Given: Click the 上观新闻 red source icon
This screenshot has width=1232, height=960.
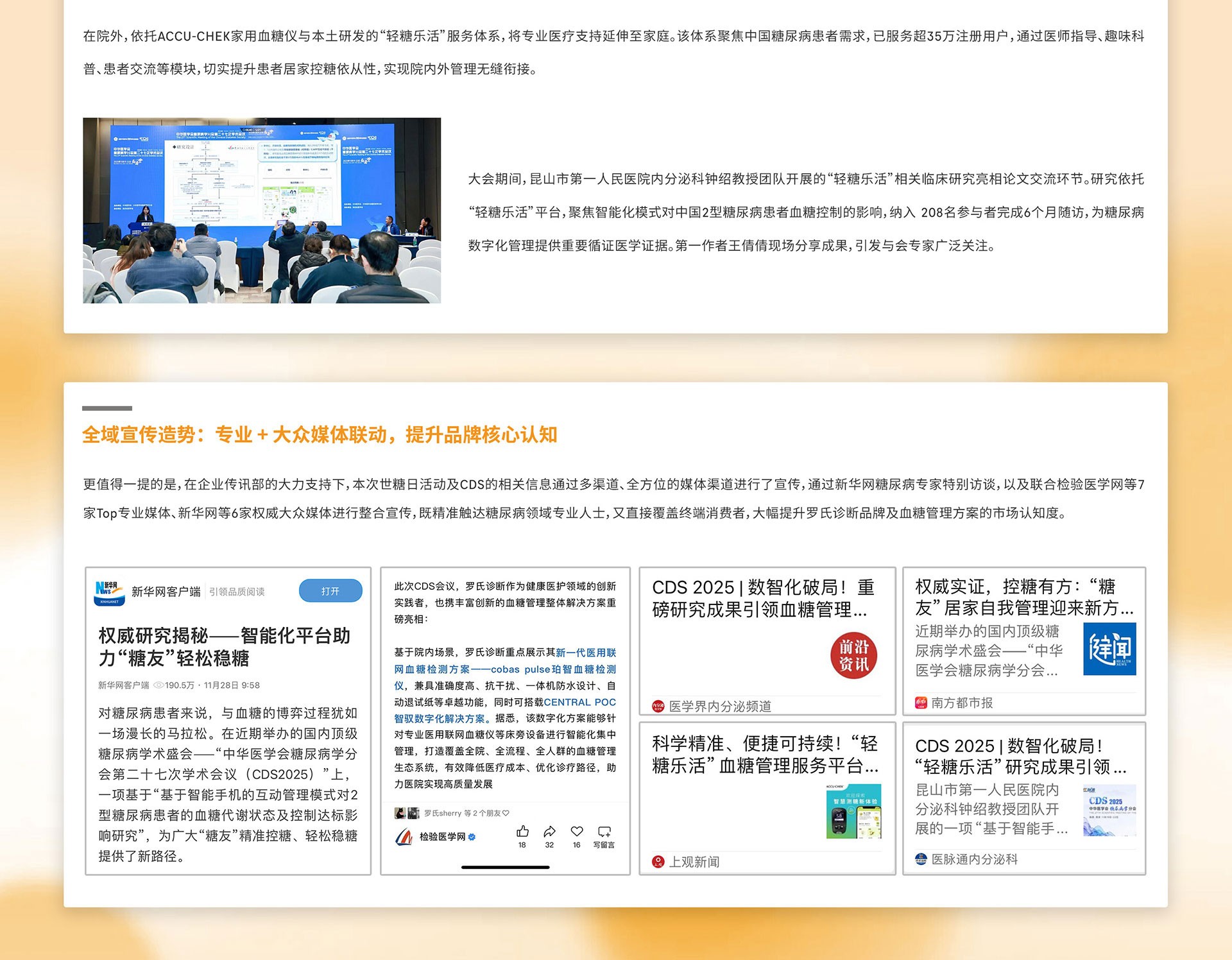Looking at the screenshot, I should click(658, 862).
